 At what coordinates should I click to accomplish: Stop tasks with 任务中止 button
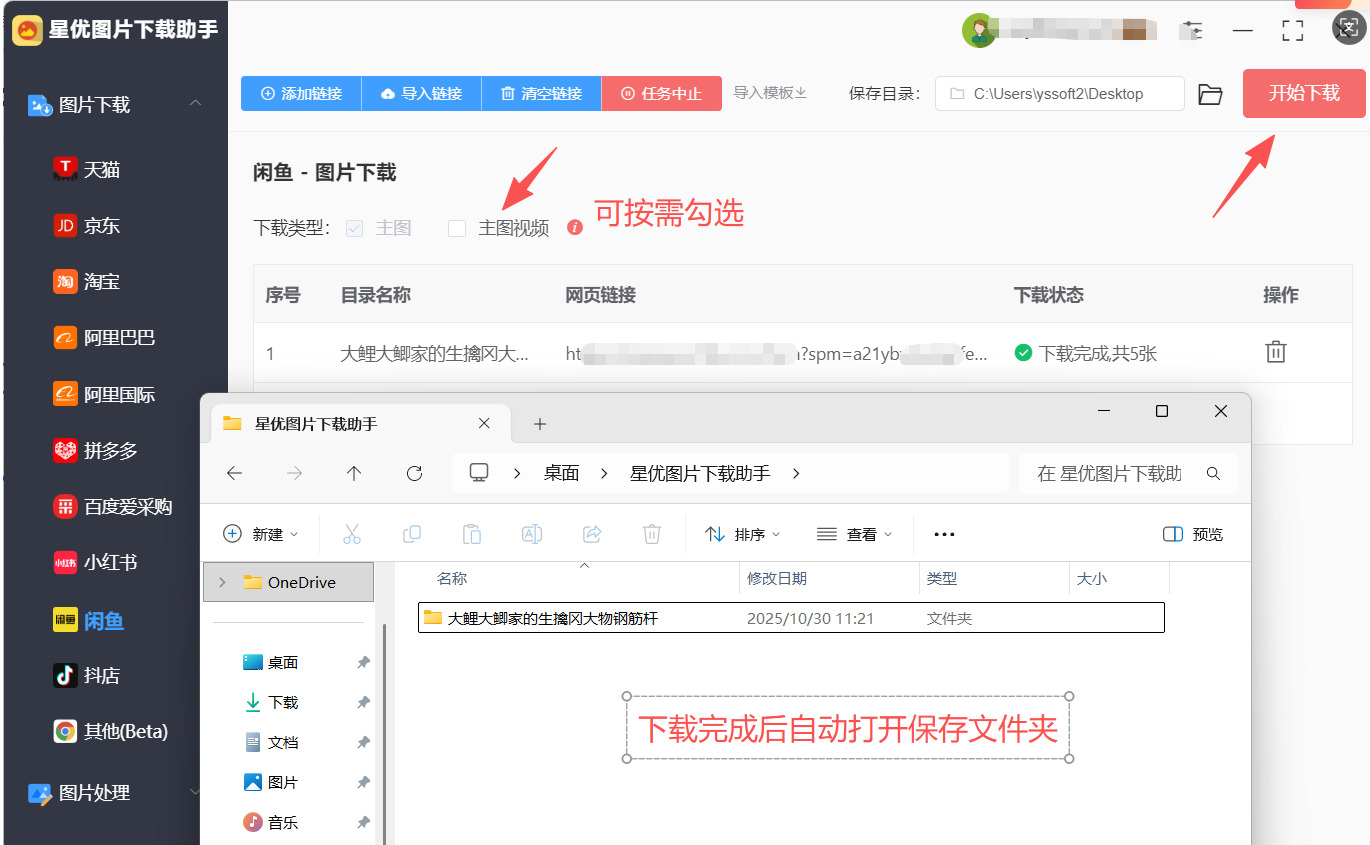(x=661, y=93)
